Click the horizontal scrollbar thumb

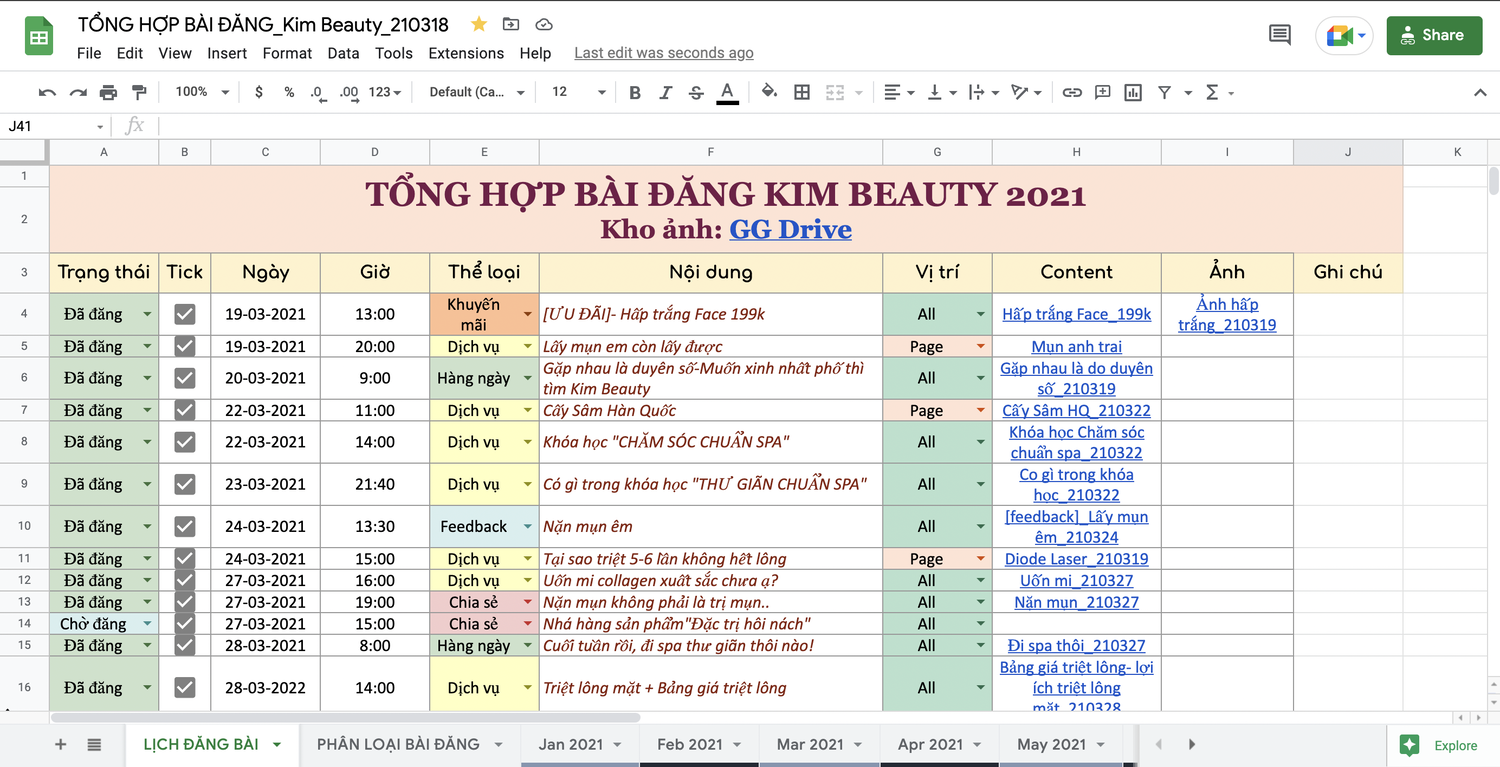coord(345,717)
